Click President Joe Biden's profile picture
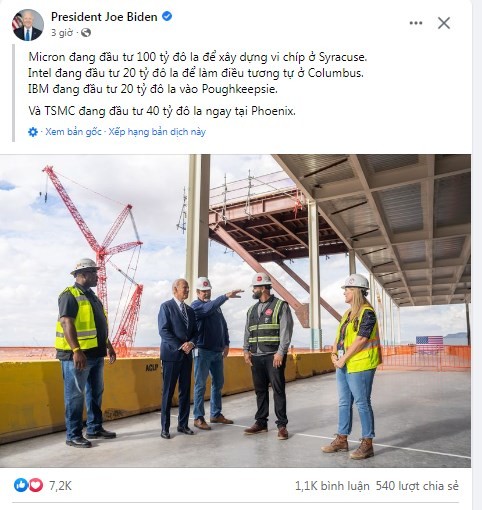482x510 pixels. coord(28,25)
